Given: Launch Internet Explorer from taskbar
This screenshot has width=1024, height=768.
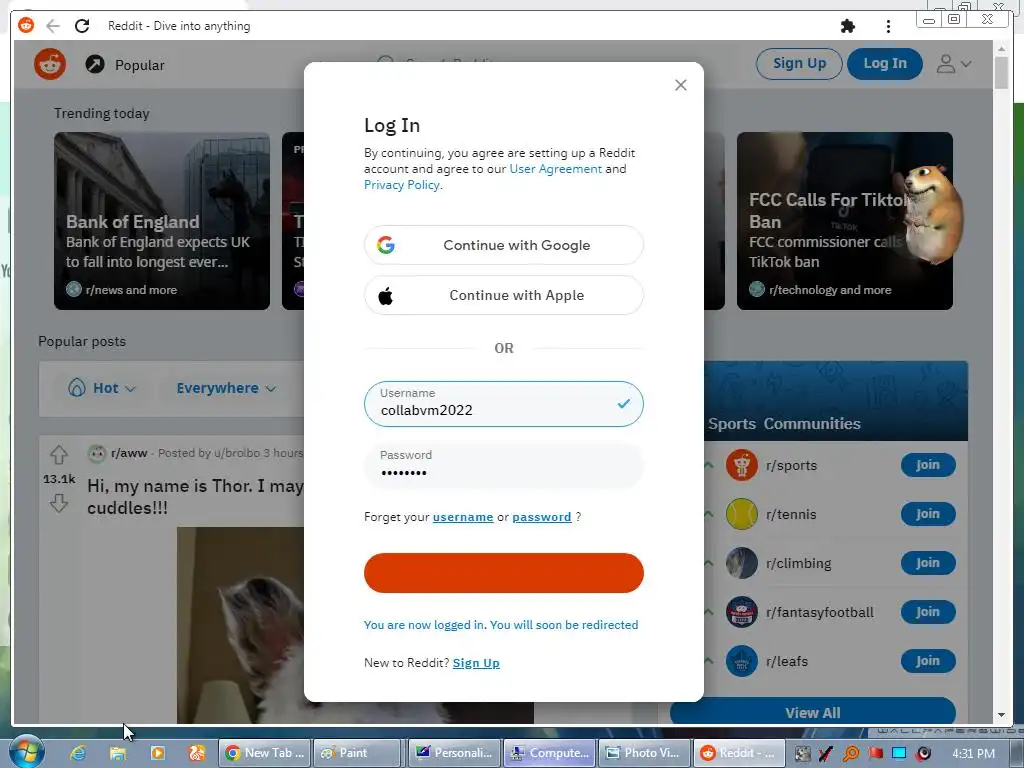Looking at the screenshot, I should (78, 753).
